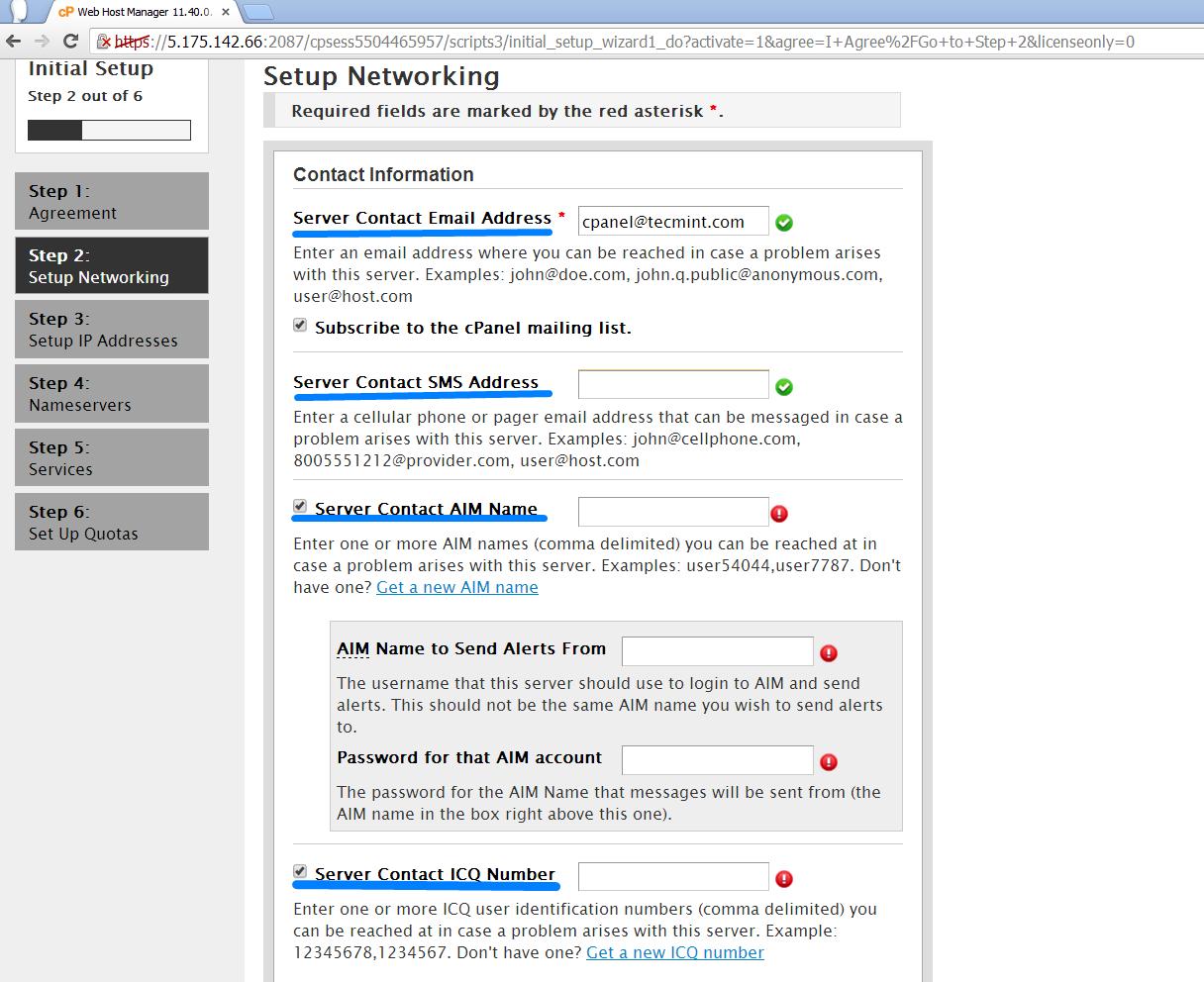The width and height of the screenshot is (1204, 982).
Task: Uncheck Subscribe to the cPanel mailing list
Action: coord(300,325)
